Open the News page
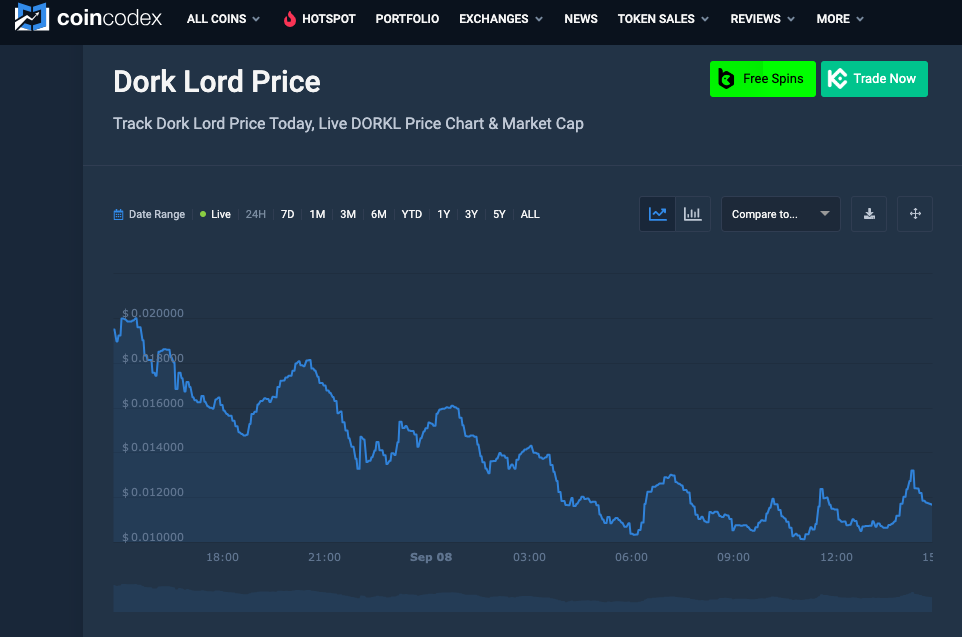The image size is (962, 637). [x=581, y=19]
